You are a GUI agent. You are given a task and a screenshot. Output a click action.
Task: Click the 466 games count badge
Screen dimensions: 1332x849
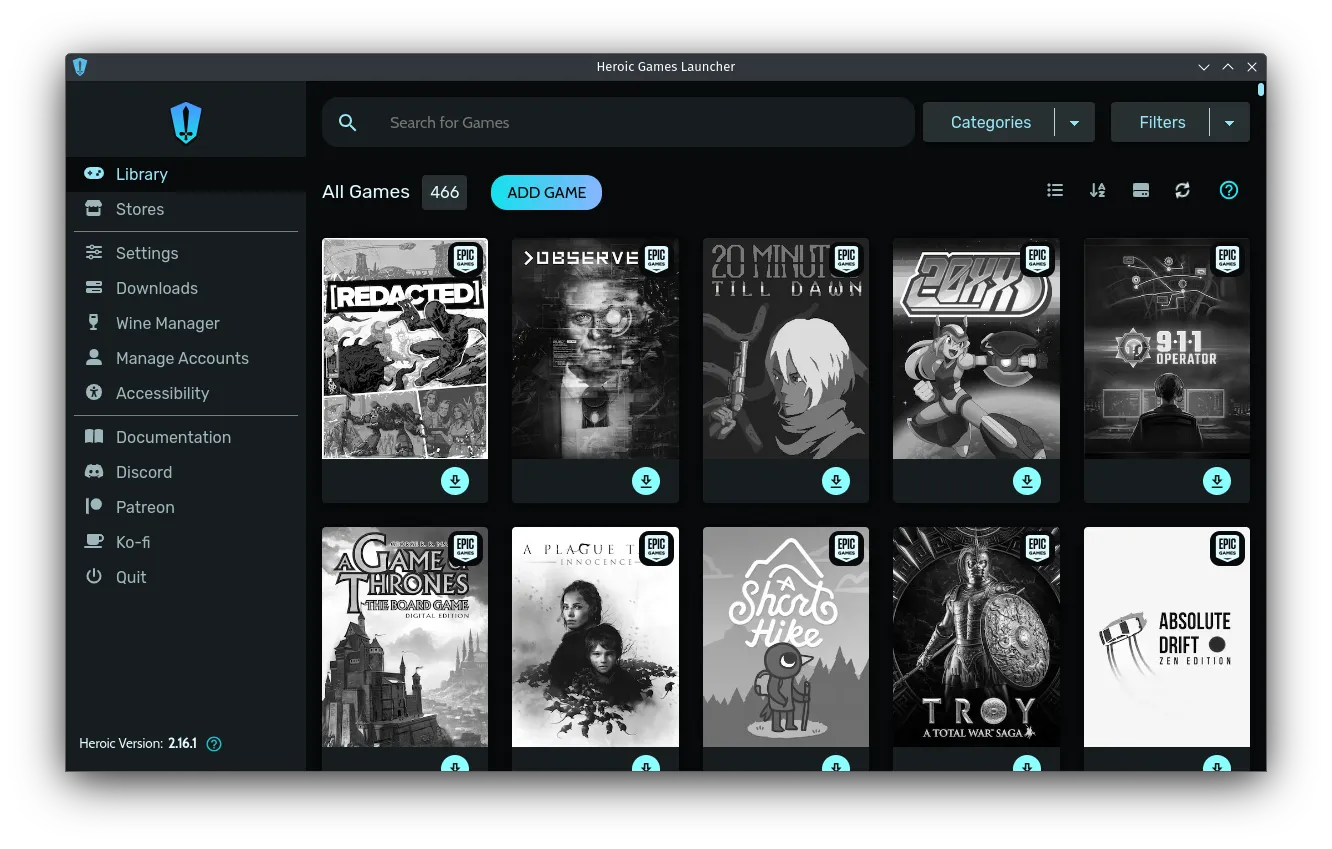(444, 192)
